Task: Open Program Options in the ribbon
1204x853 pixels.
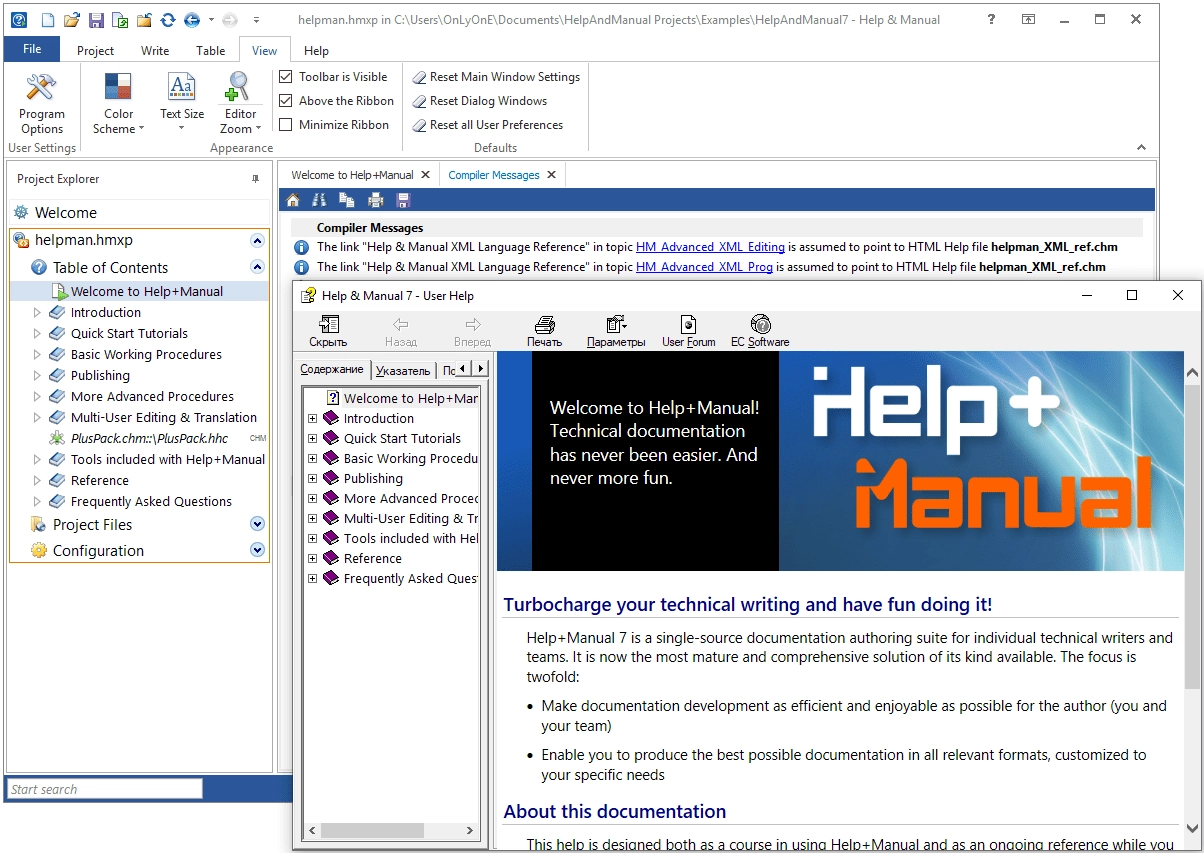Action: (42, 104)
